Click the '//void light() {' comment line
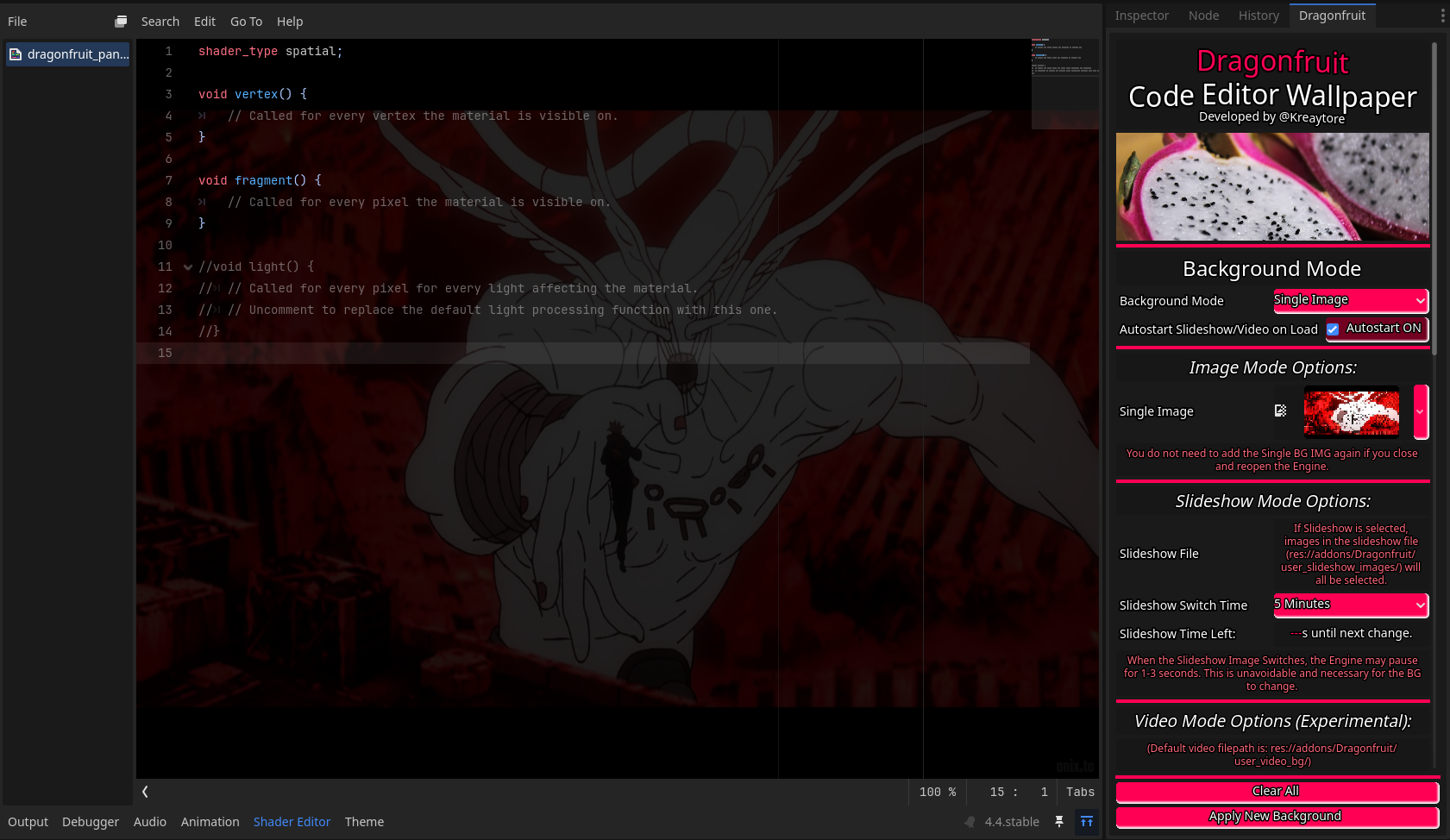Viewport: 1450px width, 840px height. 256,266
